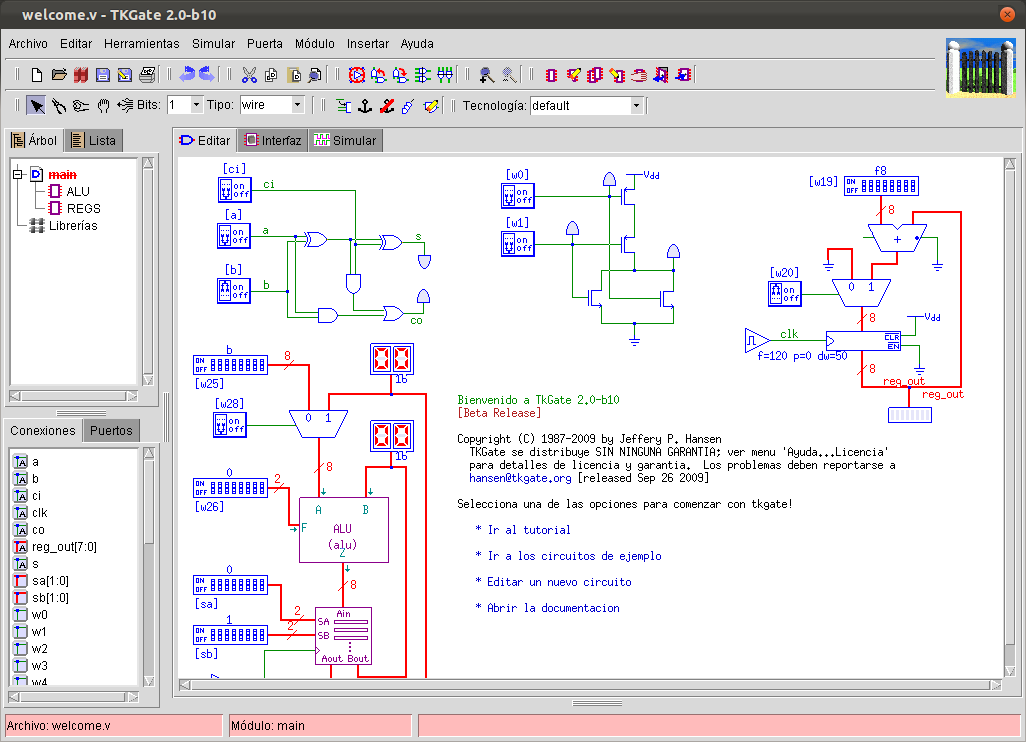
Task: Open the Bits dropdown
Action: [196, 105]
